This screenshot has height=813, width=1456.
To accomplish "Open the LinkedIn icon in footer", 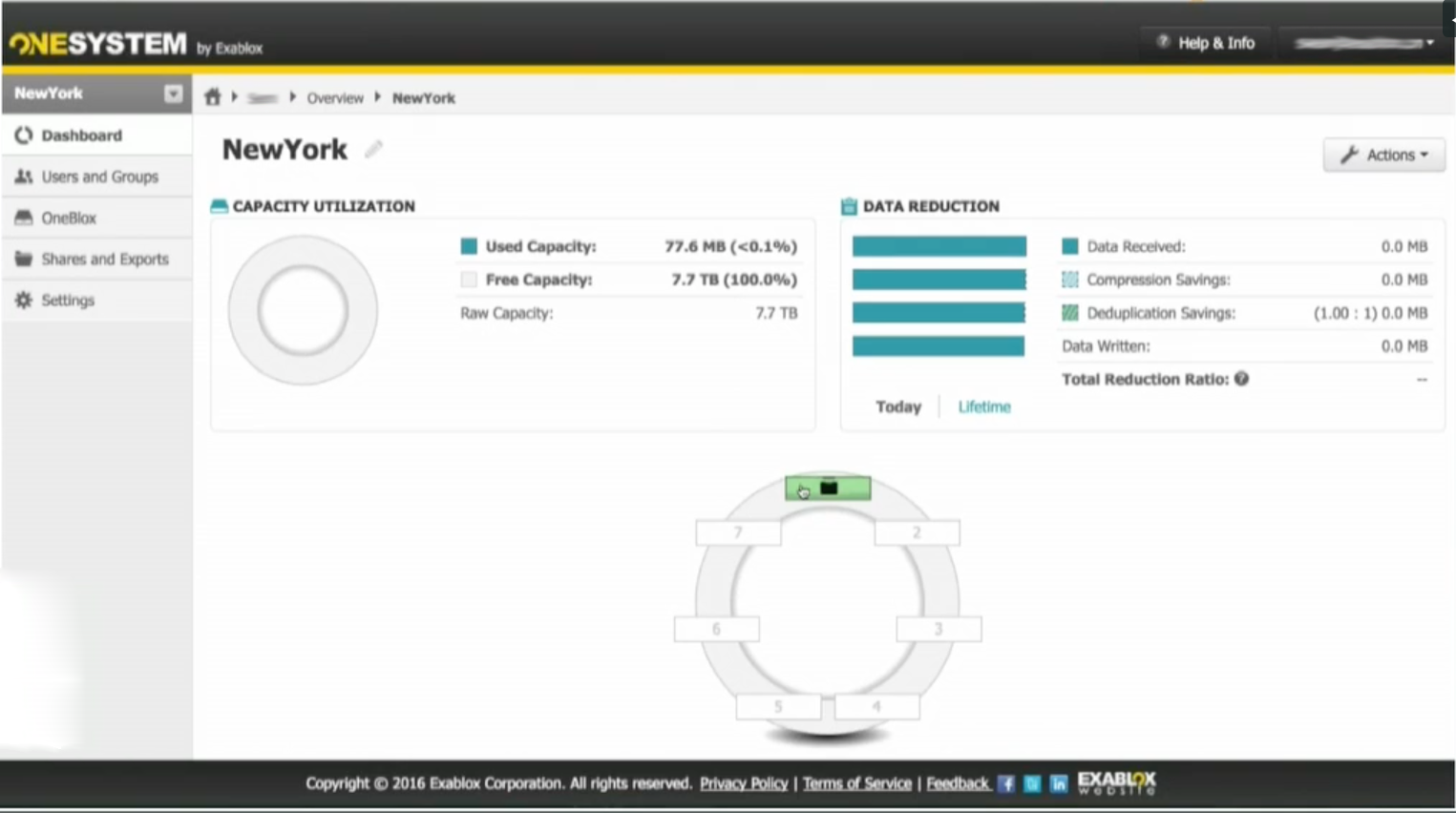I will pyautogui.click(x=1058, y=783).
